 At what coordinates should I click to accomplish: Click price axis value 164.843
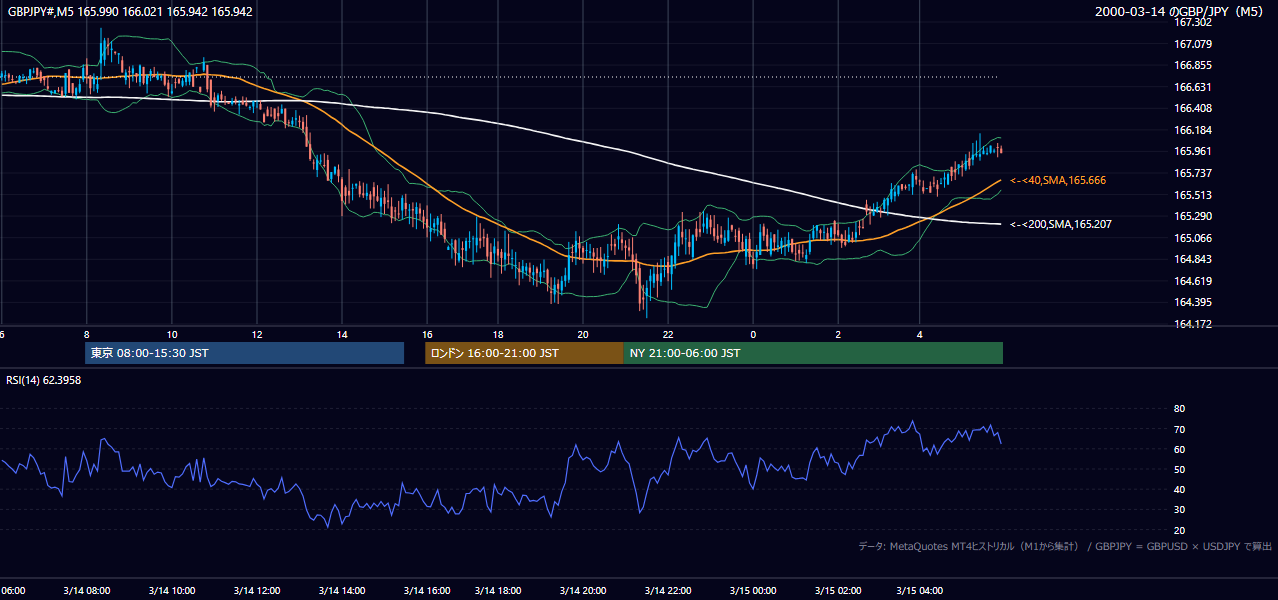coord(1192,259)
